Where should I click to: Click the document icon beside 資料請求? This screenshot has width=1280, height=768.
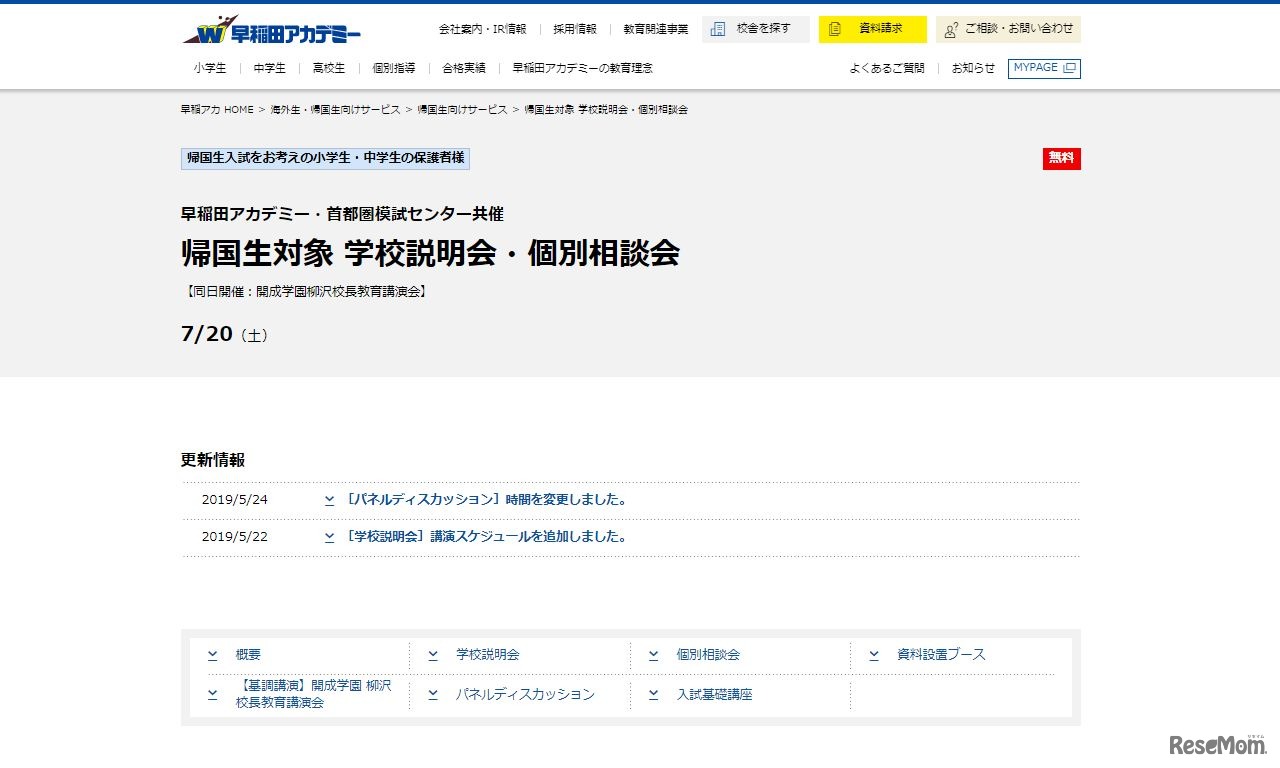pyautogui.click(x=835, y=29)
